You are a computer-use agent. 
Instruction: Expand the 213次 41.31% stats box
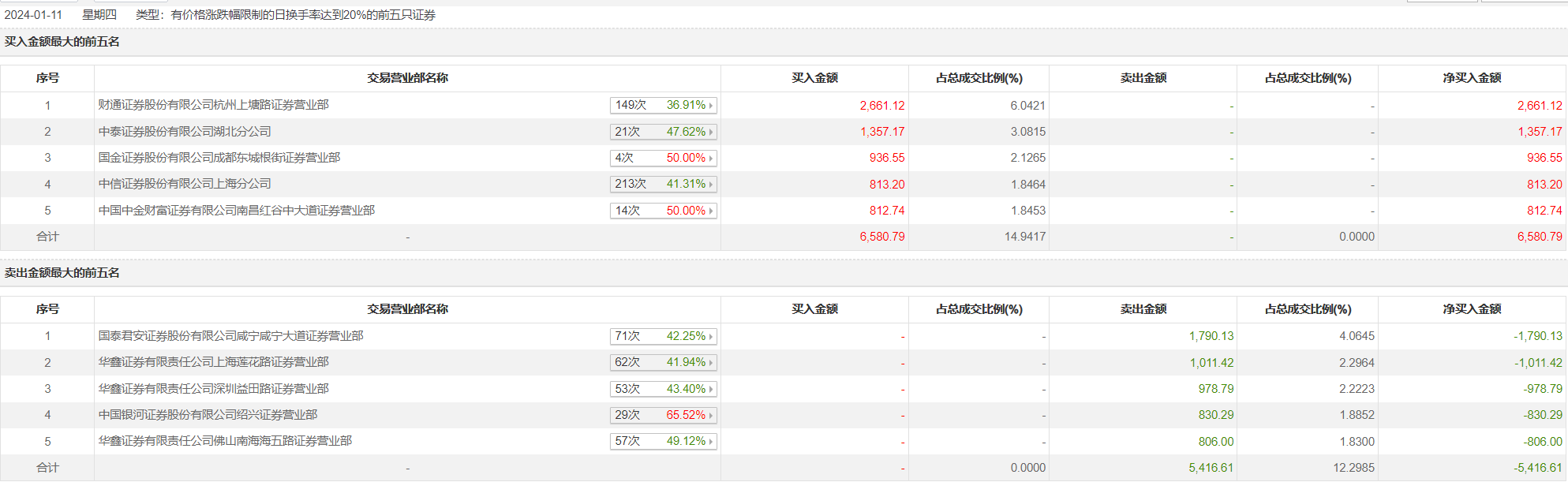pyautogui.click(x=663, y=184)
